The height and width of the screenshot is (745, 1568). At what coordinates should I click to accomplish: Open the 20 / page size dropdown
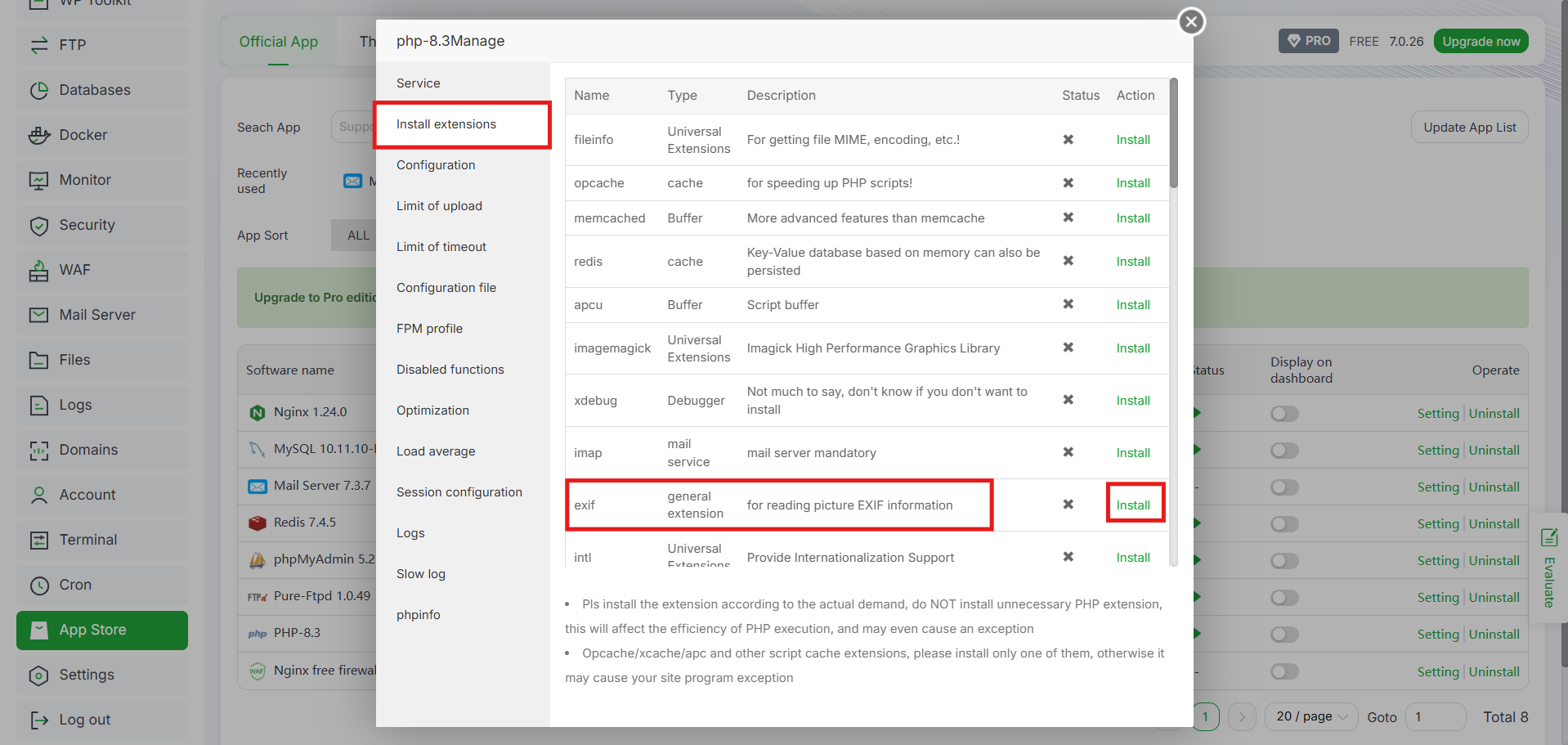pyautogui.click(x=1311, y=716)
